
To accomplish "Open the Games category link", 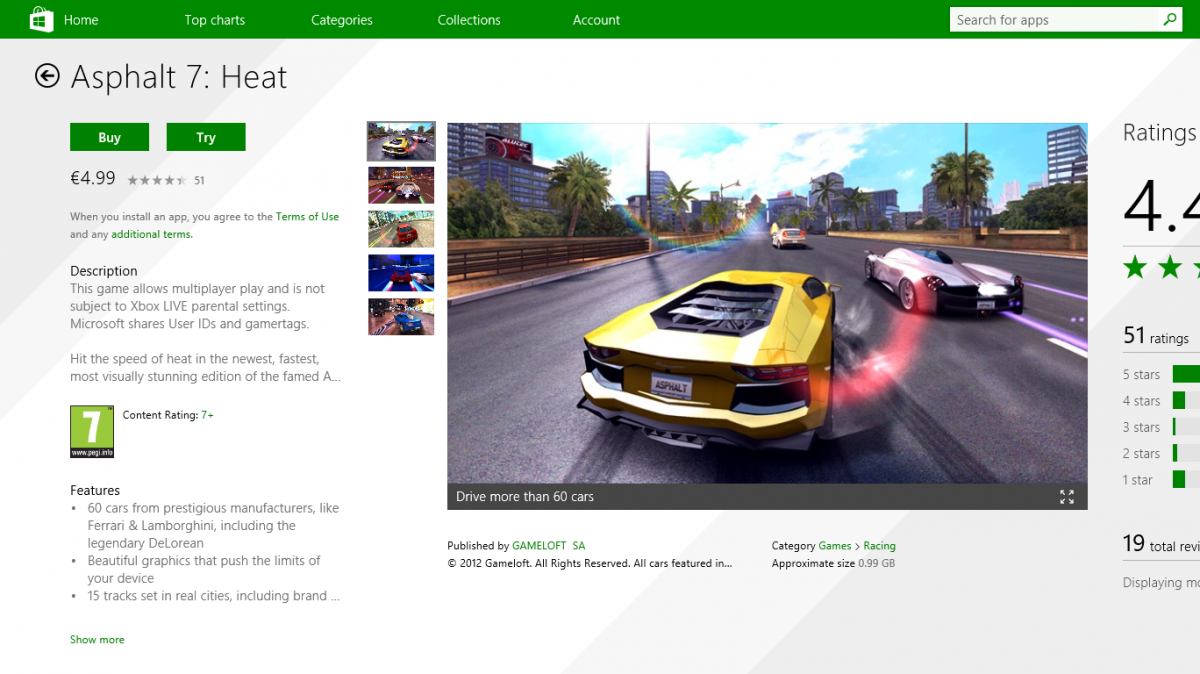I will (x=835, y=546).
